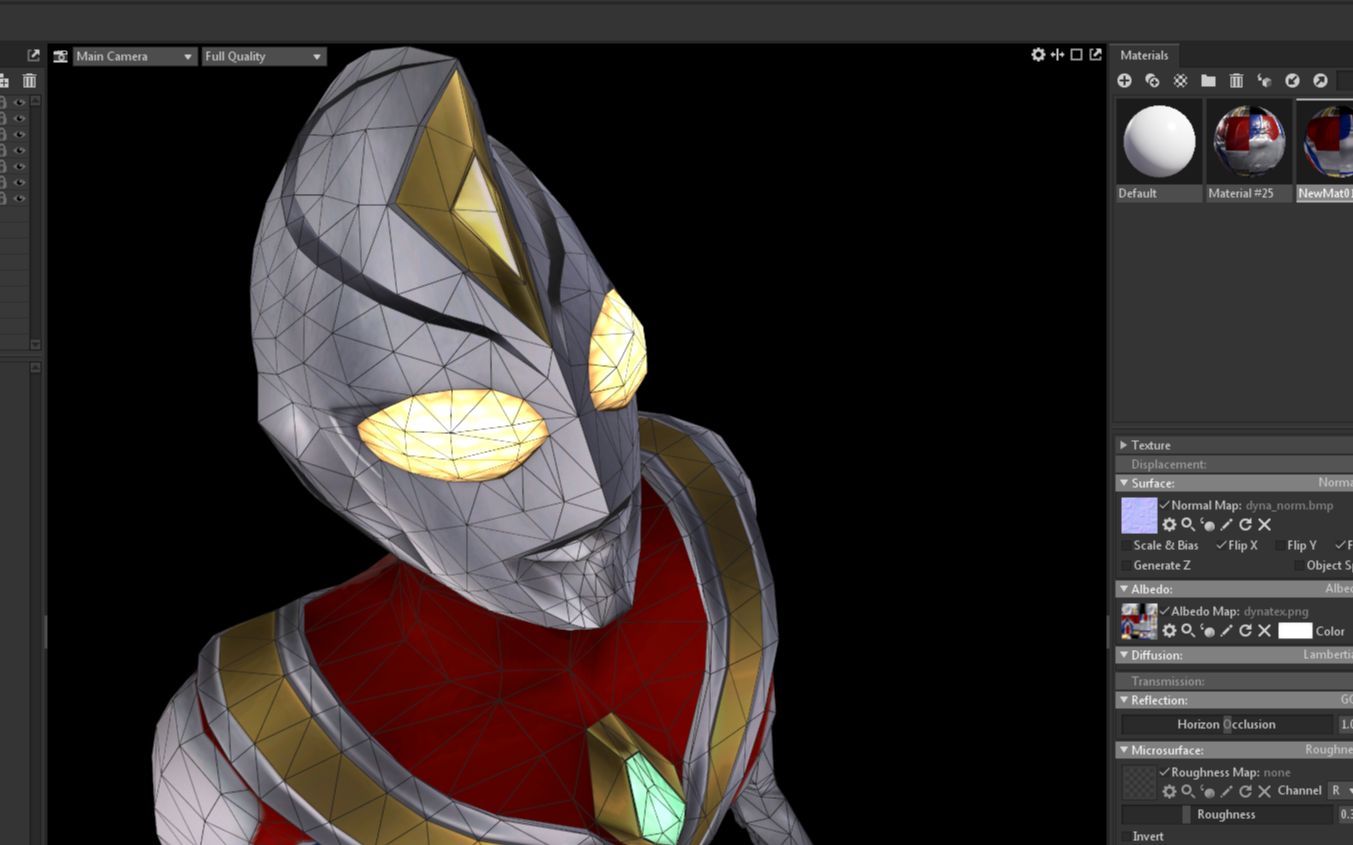Maximize the viewport with the square icon
The height and width of the screenshot is (845, 1353).
coord(1076,55)
